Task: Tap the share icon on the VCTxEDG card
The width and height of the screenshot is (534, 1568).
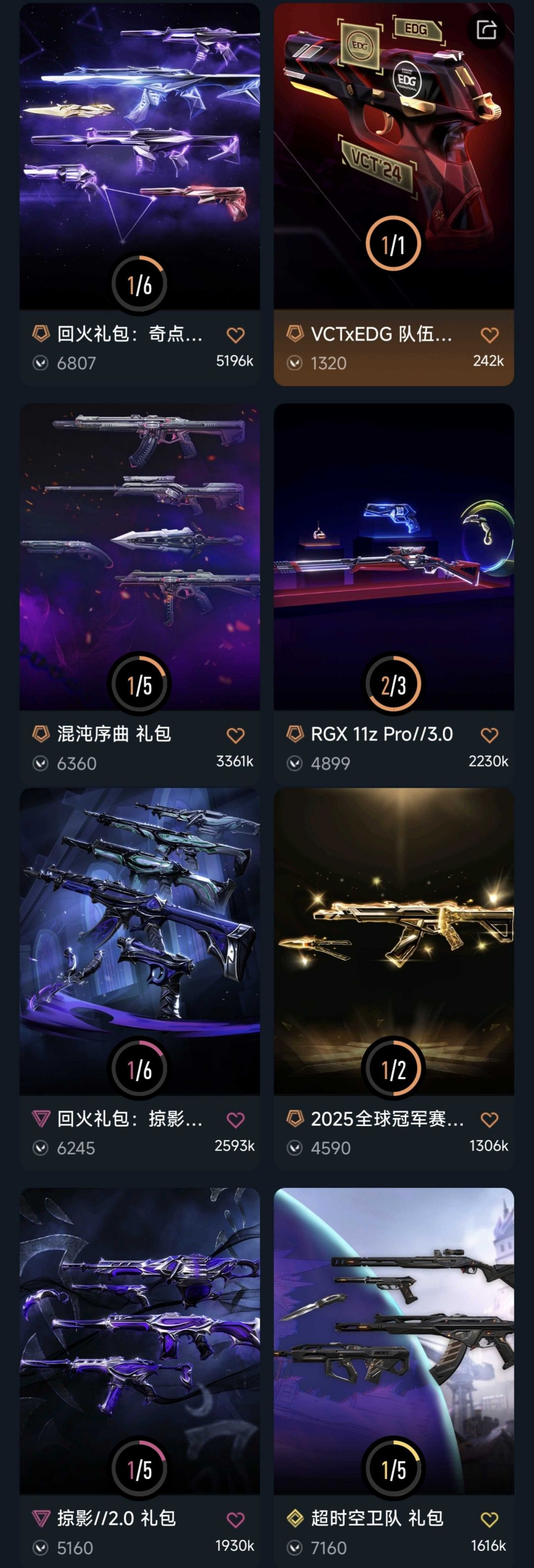Action: click(x=486, y=29)
